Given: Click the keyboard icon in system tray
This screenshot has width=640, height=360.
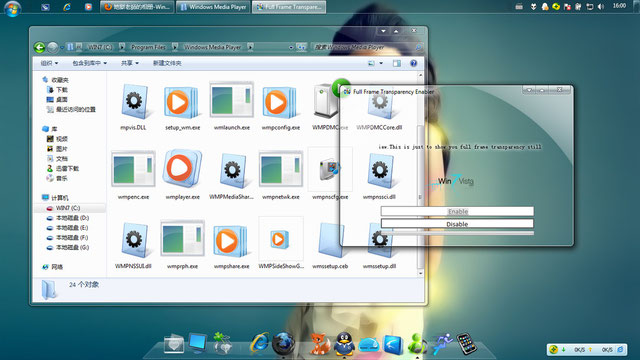Looking at the screenshot, I should click(x=519, y=7).
